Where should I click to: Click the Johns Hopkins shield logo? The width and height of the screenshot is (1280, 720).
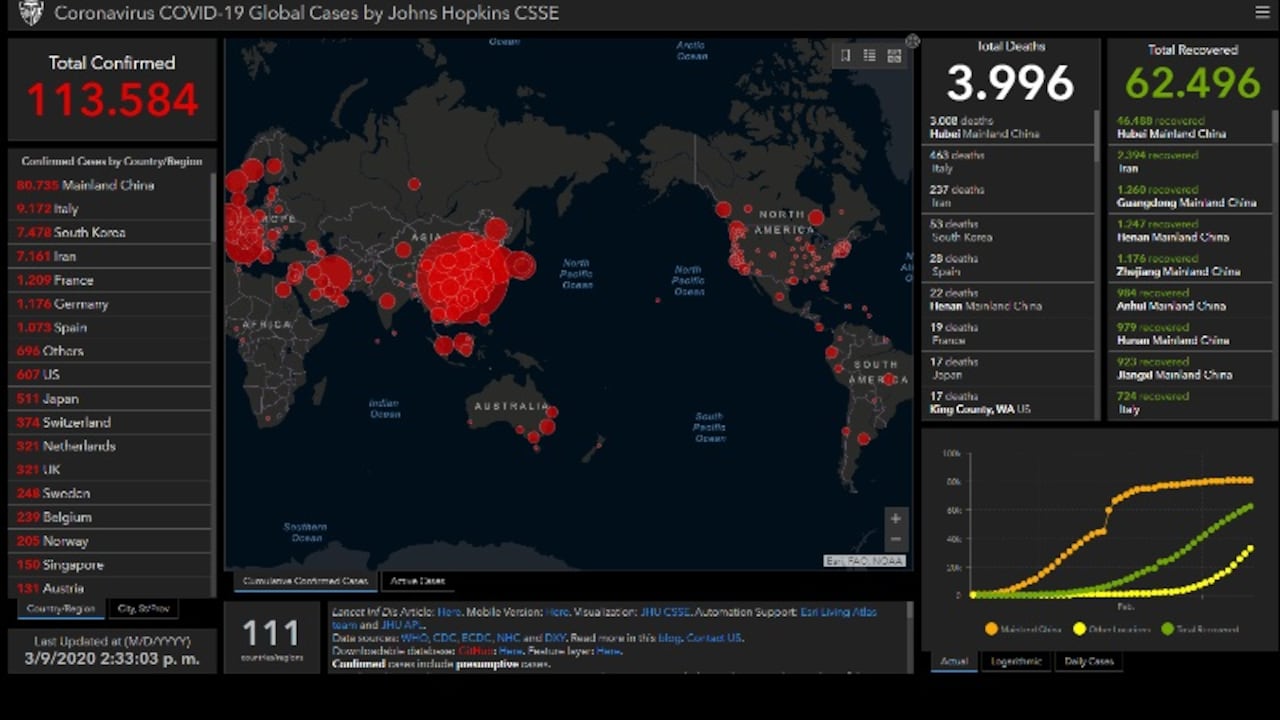[x=31, y=13]
